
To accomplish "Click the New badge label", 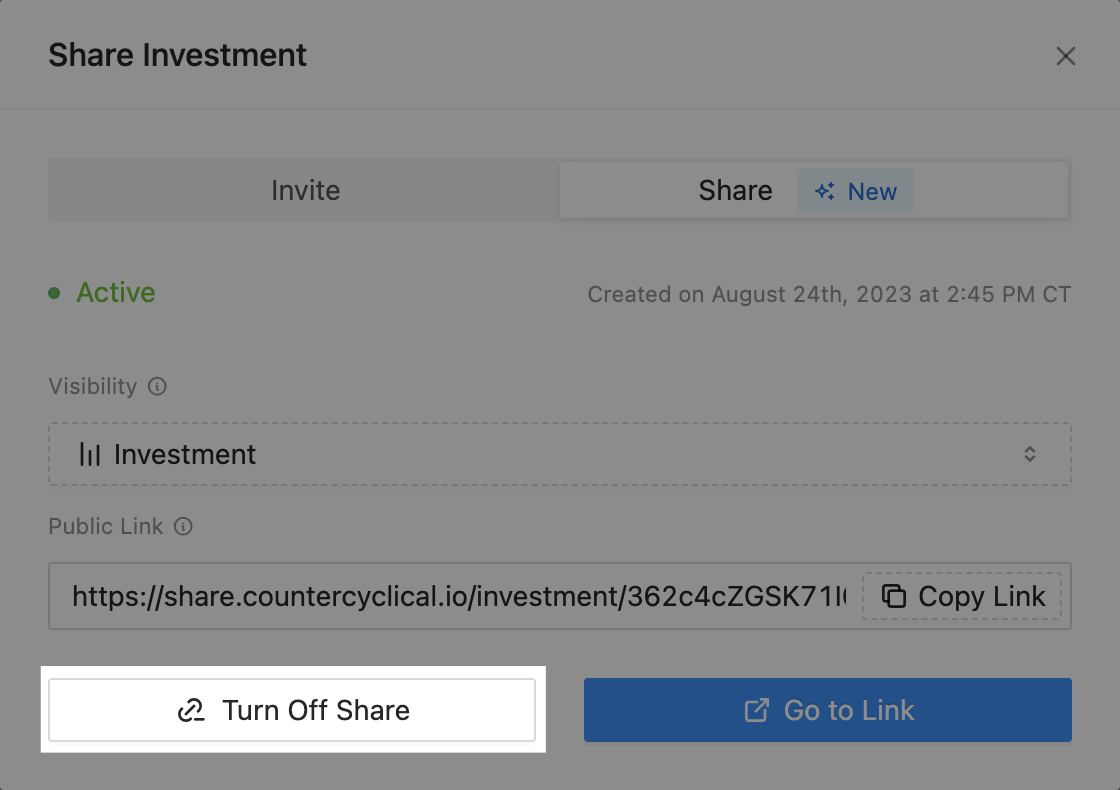I will 872,192.
